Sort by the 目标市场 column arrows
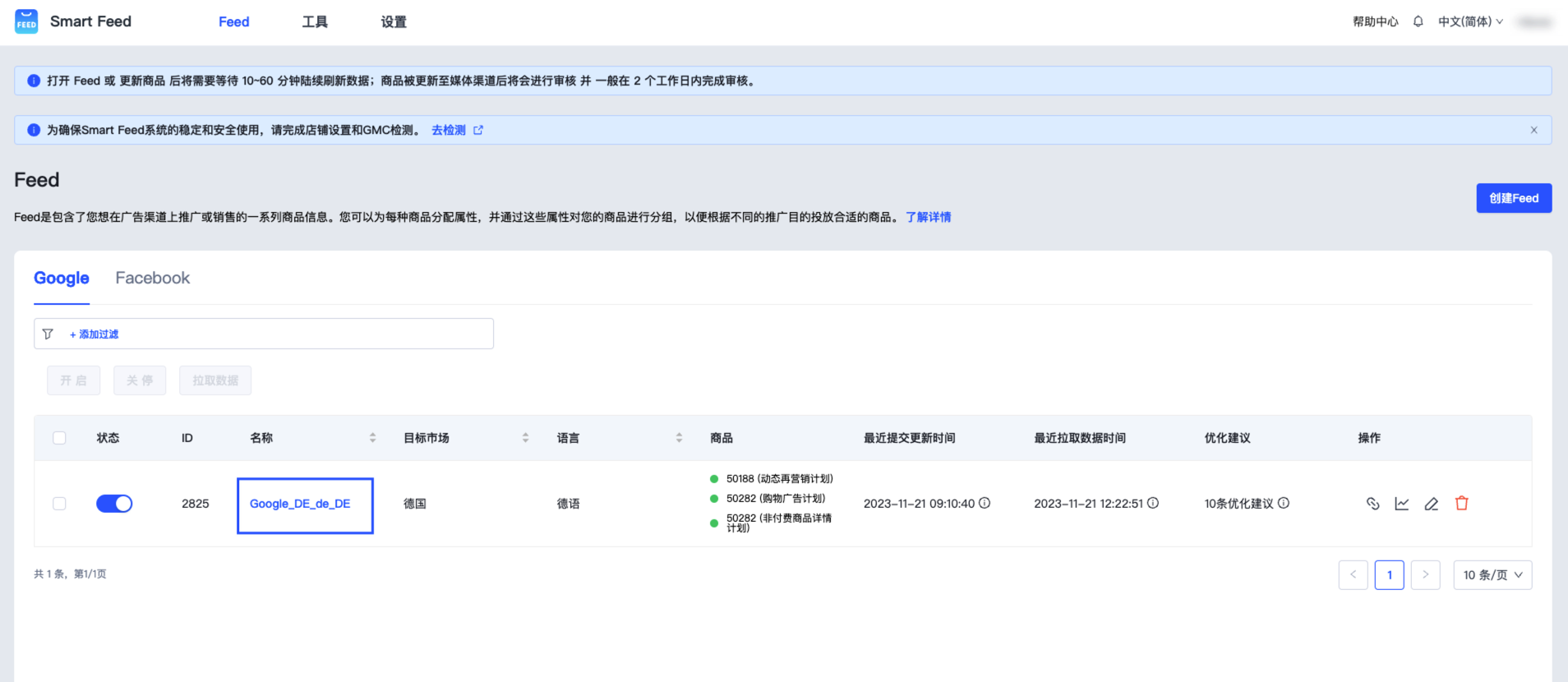The width and height of the screenshot is (1568, 682). point(525,438)
